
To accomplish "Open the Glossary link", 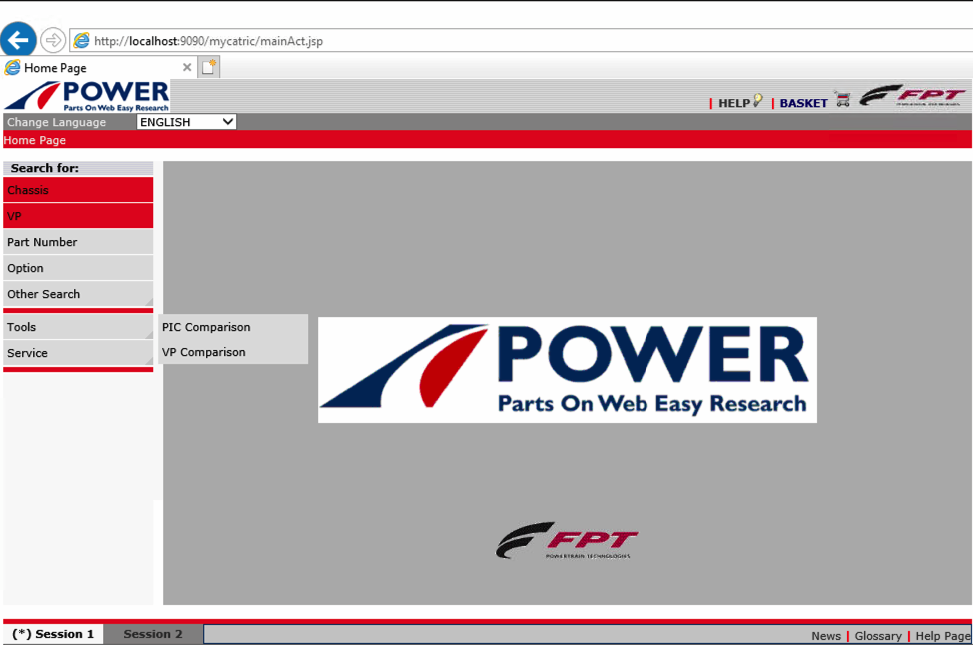I will (x=878, y=636).
